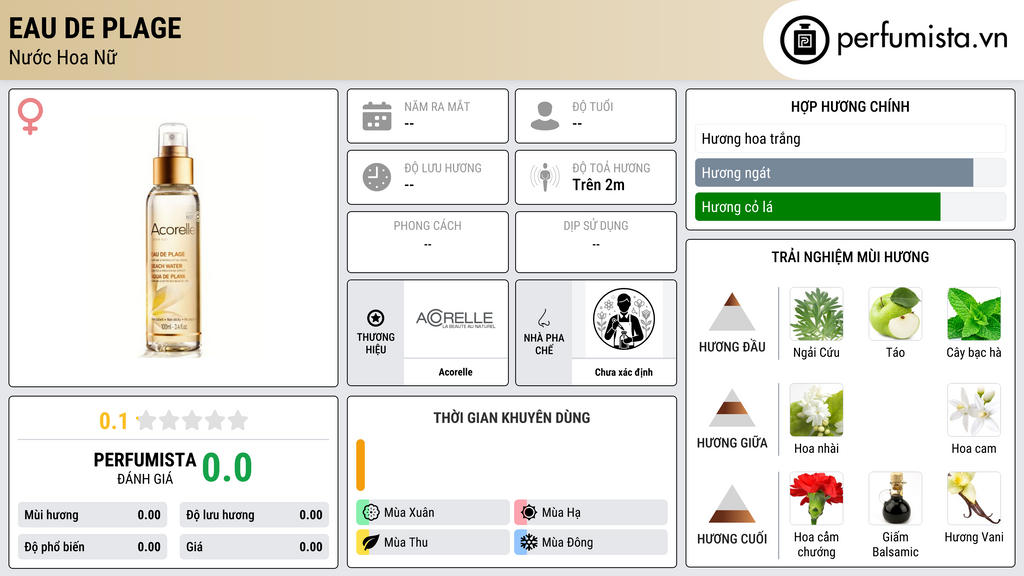
Task: Select the Hoa cẩm chướng carnation image
Action: [816, 499]
